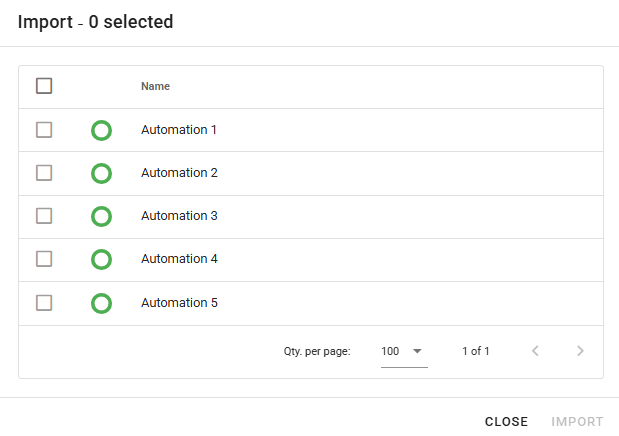The height and width of the screenshot is (436, 619).
Task: Go to the previous page arrow
Action: (535, 351)
